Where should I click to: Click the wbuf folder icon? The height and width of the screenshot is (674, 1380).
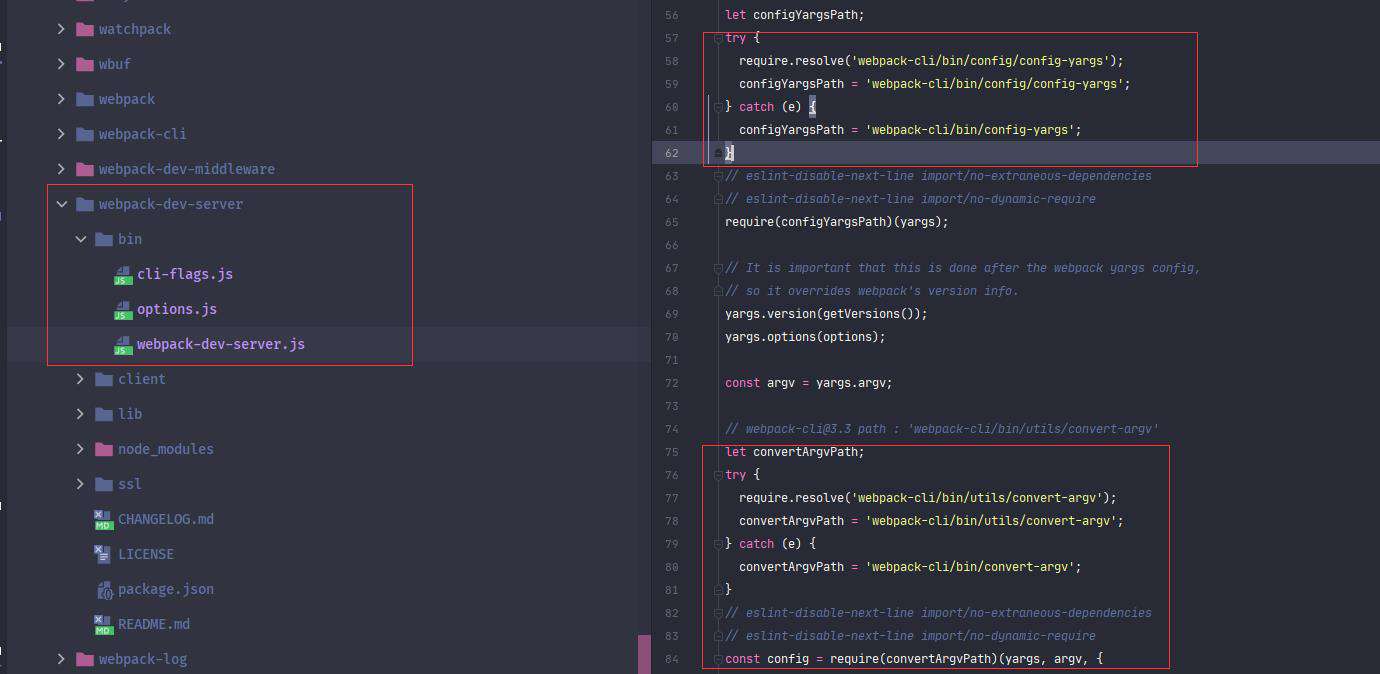[x=84, y=64]
